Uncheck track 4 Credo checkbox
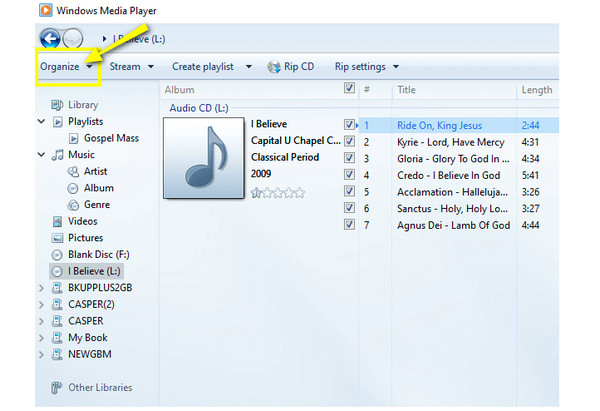Screen dimensions: 600x411 [x=349, y=175]
